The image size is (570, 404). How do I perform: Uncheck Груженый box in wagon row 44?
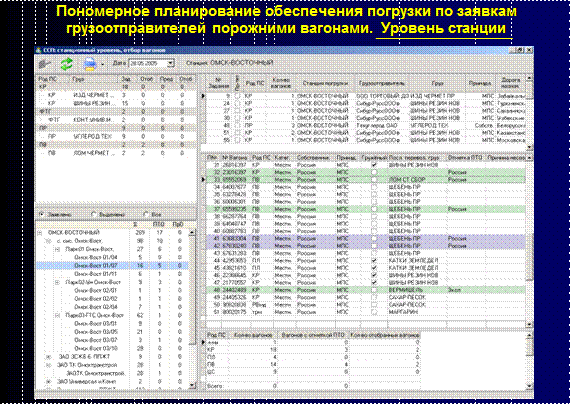coord(374,261)
